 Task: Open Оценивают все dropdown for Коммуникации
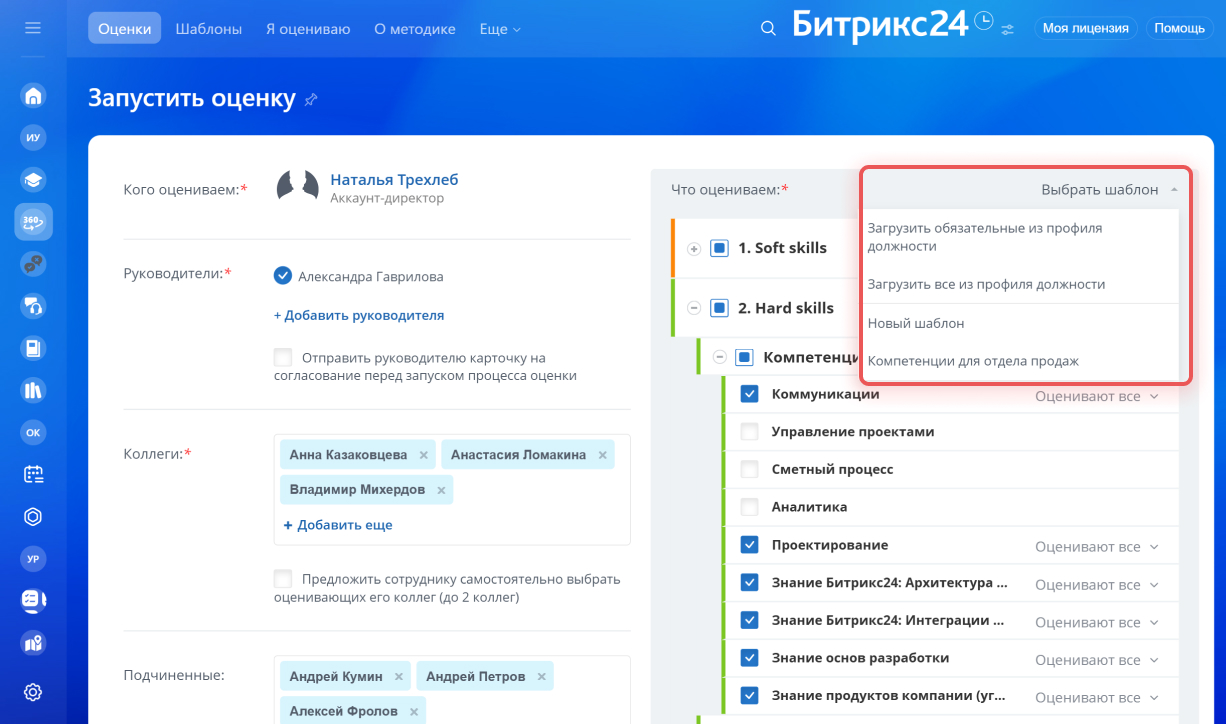1096,397
